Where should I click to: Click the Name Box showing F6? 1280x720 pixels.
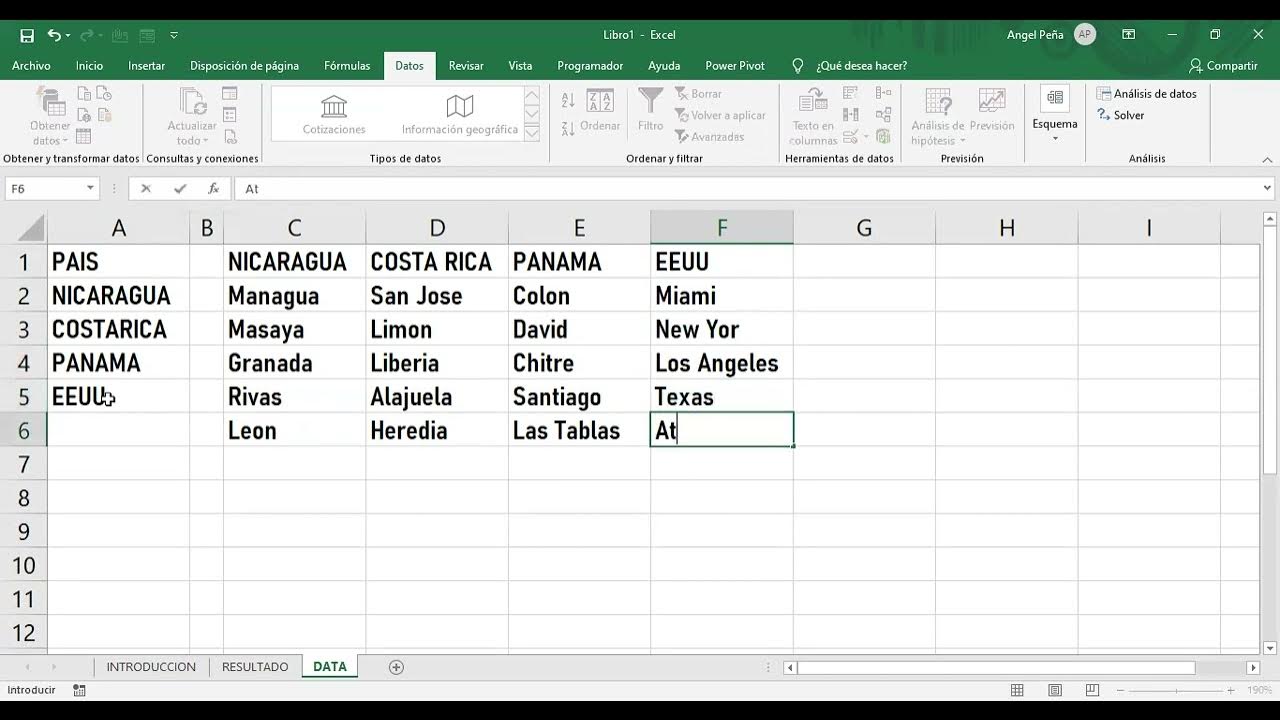[x=44, y=188]
